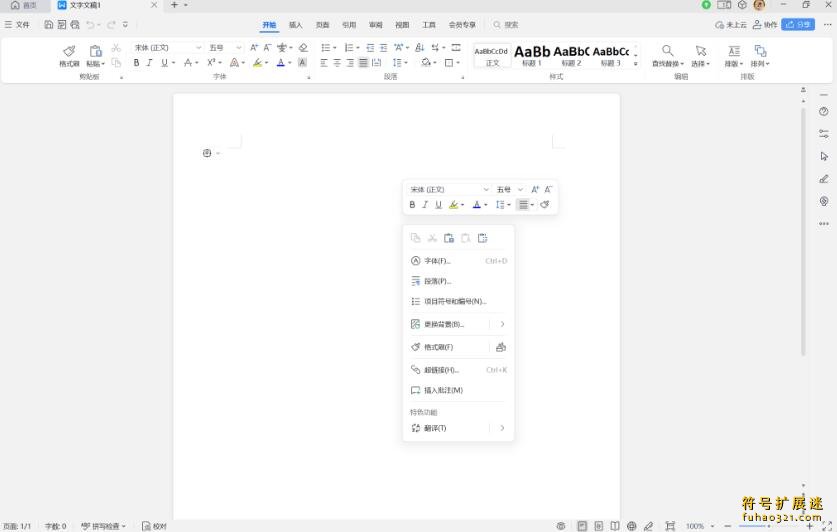Choose 段落(P)... in the context menu
The image size is (837, 532).
458,281
